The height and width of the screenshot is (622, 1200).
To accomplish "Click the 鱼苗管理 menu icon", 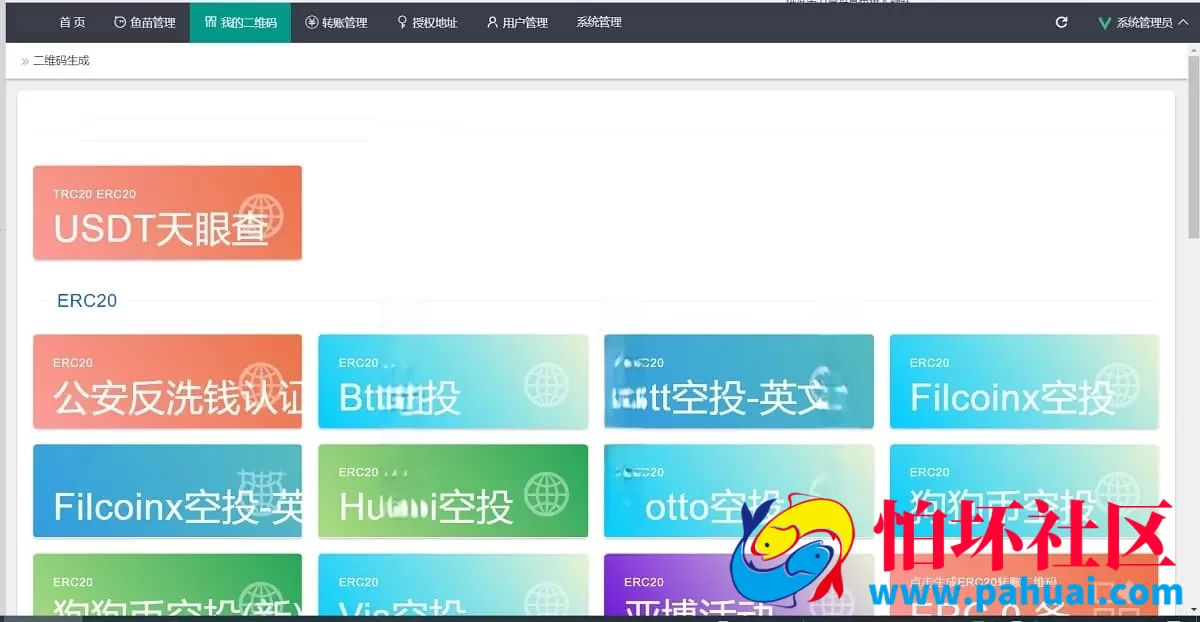I will click(120, 22).
